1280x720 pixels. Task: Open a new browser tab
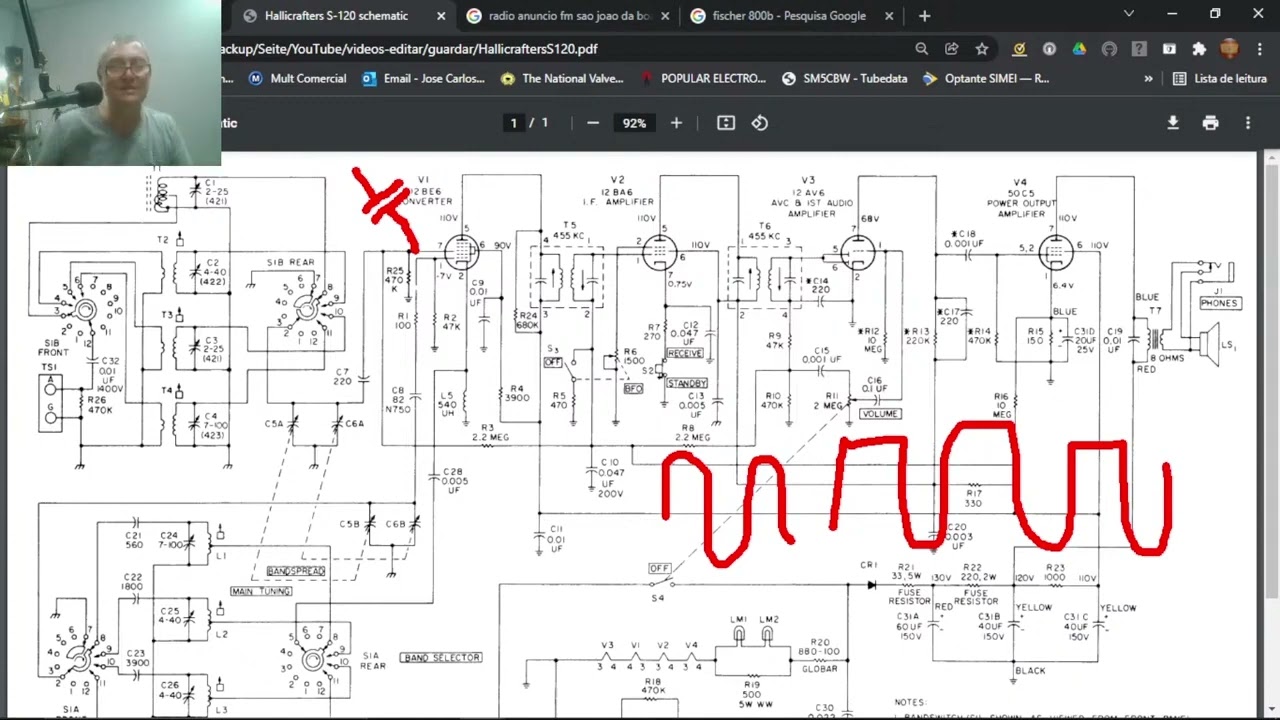tap(924, 16)
